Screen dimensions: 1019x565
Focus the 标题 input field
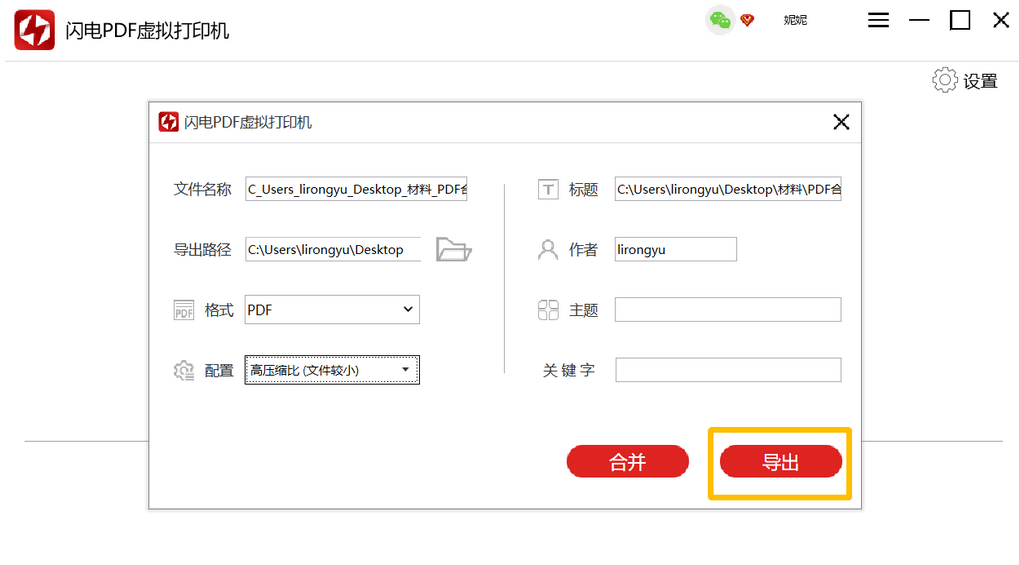coord(728,189)
